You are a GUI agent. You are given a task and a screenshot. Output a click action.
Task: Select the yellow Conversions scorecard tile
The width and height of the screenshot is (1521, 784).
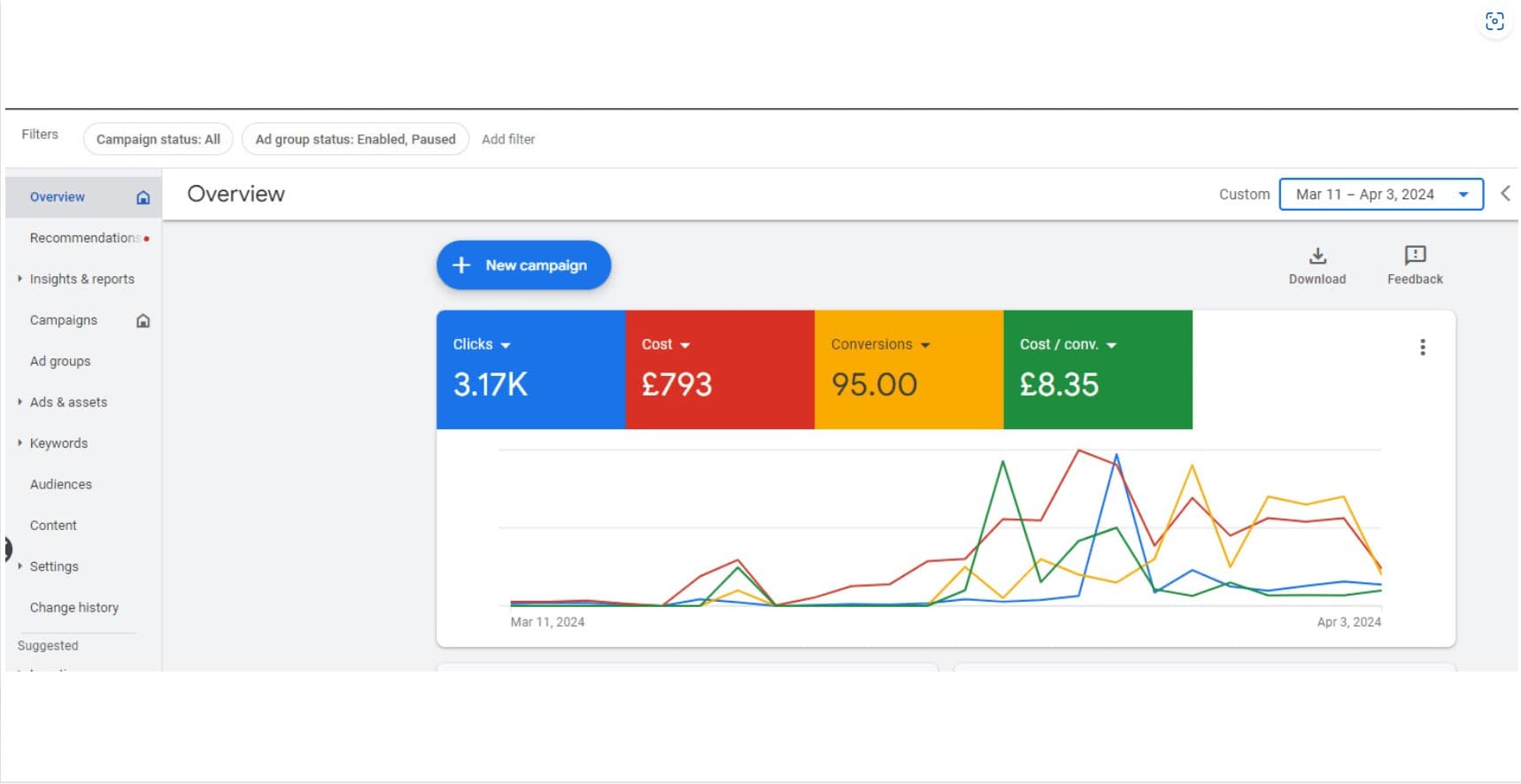(909, 370)
